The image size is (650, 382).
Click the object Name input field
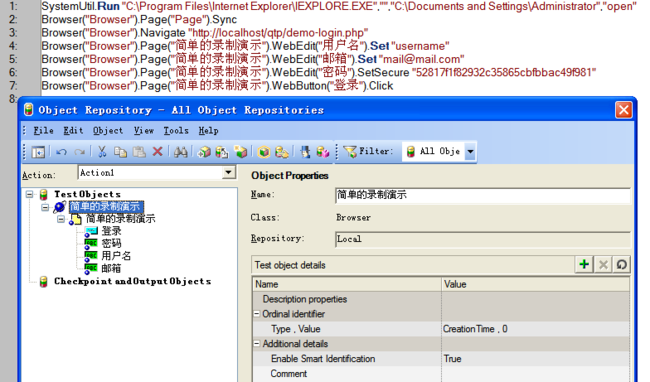click(483, 196)
